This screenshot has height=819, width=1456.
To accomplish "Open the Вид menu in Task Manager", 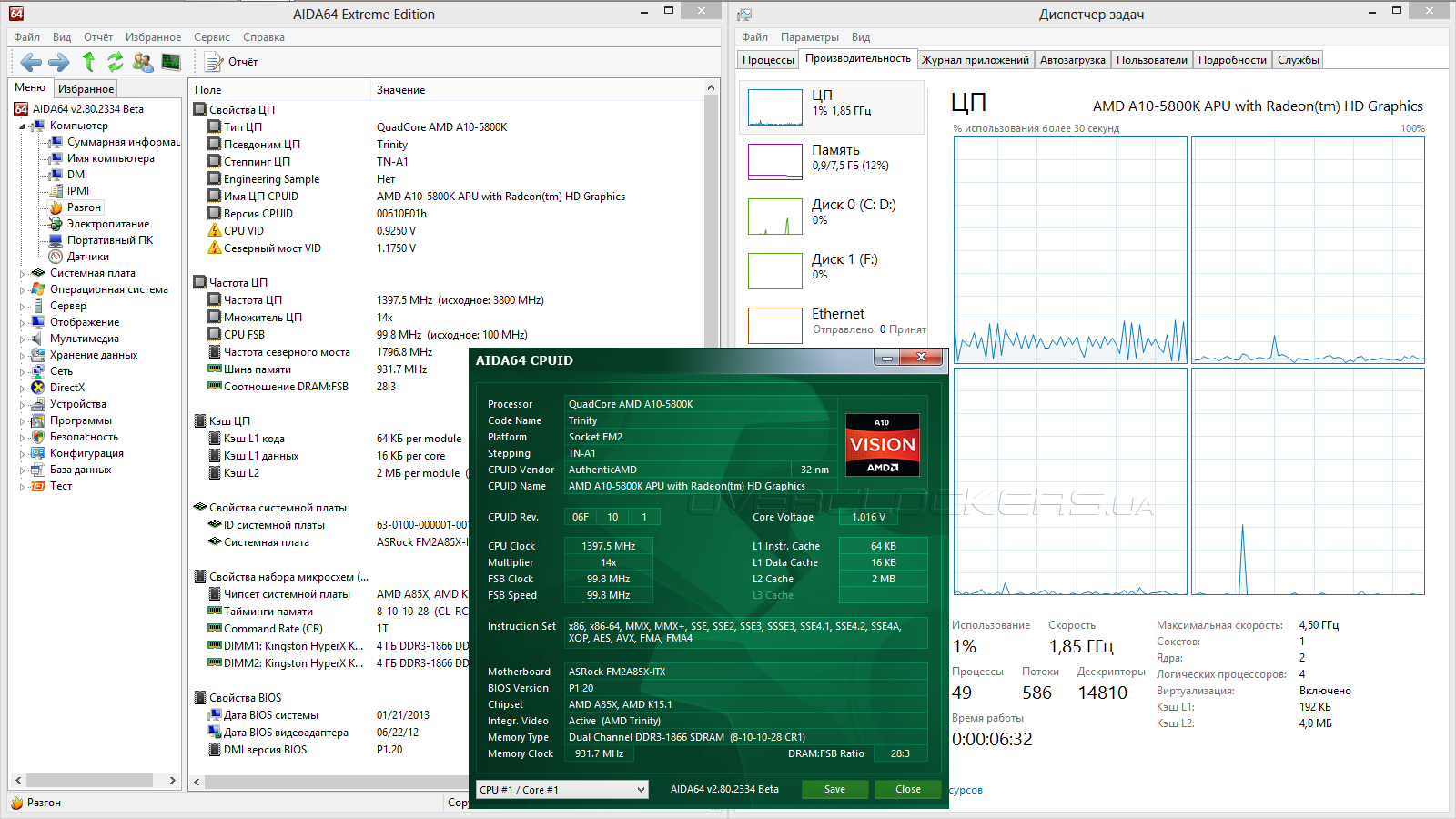I will click(x=861, y=37).
